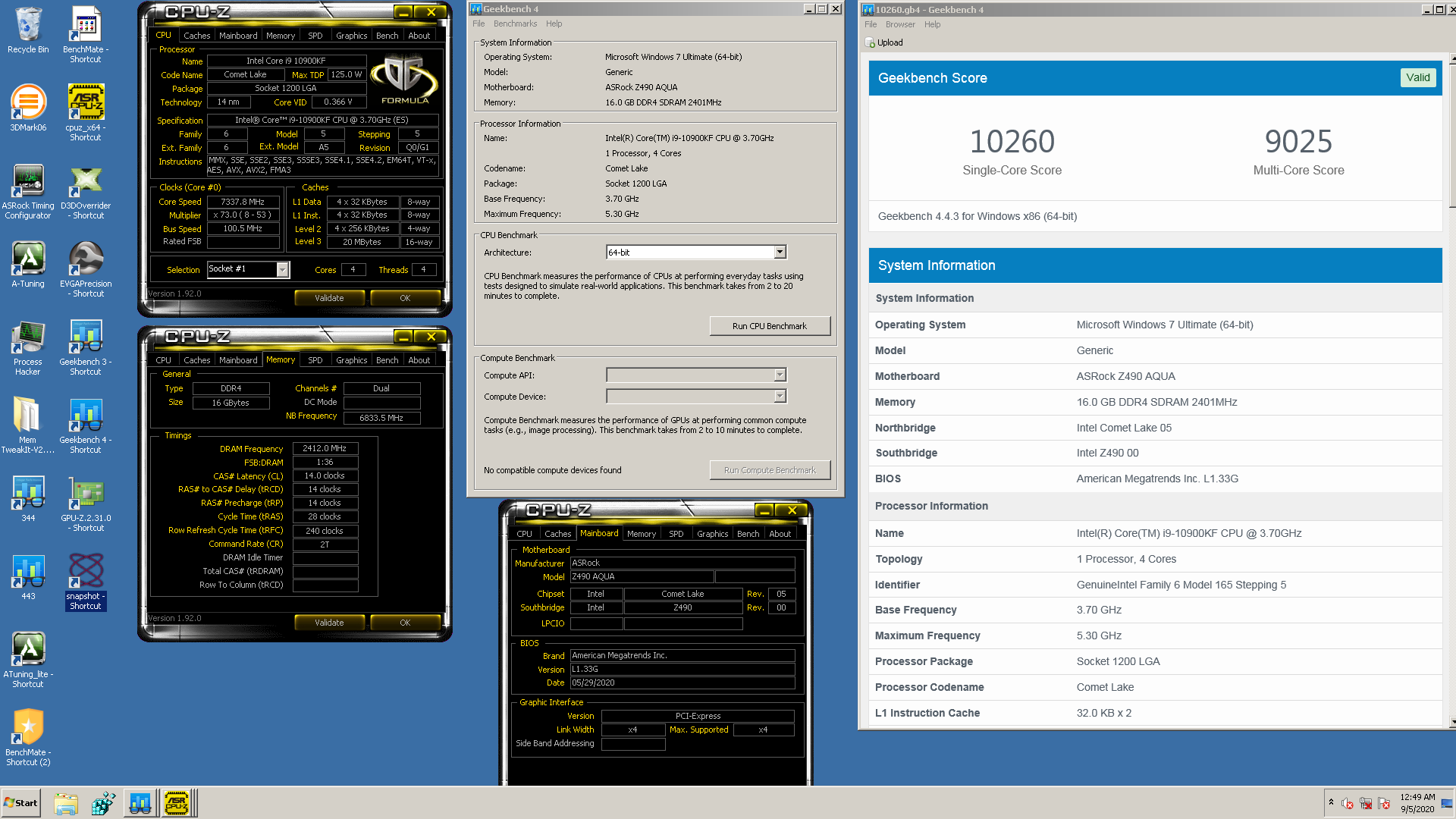Image resolution: width=1456 pixels, height=819 pixels.
Task: Click the DRAM Frequency value 2412.0 MHz
Action: click(325, 448)
